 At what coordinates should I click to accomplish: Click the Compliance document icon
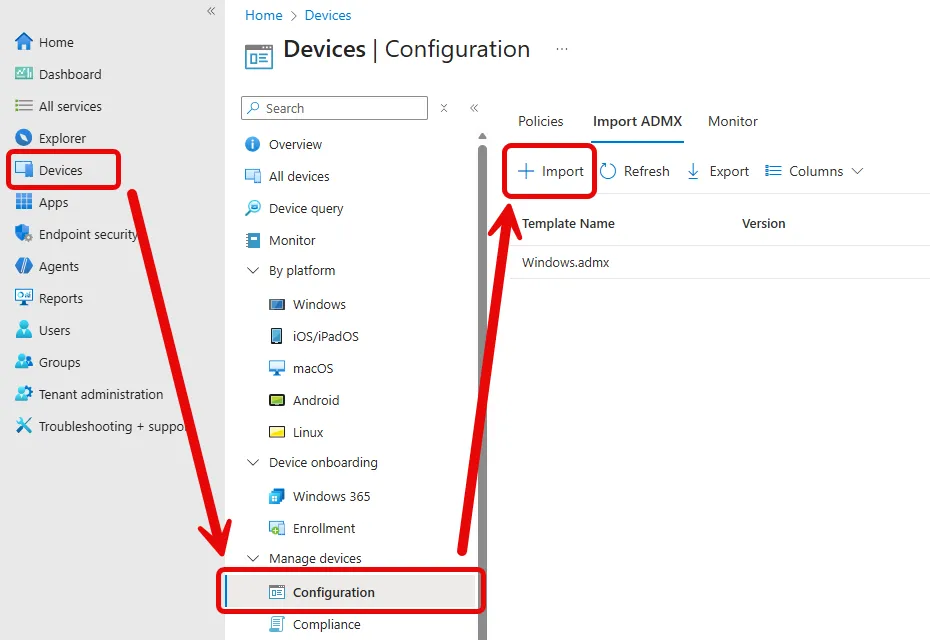pyautogui.click(x=277, y=624)
